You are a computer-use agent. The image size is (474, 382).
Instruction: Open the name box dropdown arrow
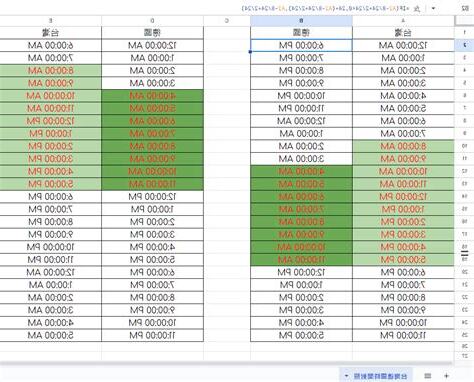coord(434,8)
